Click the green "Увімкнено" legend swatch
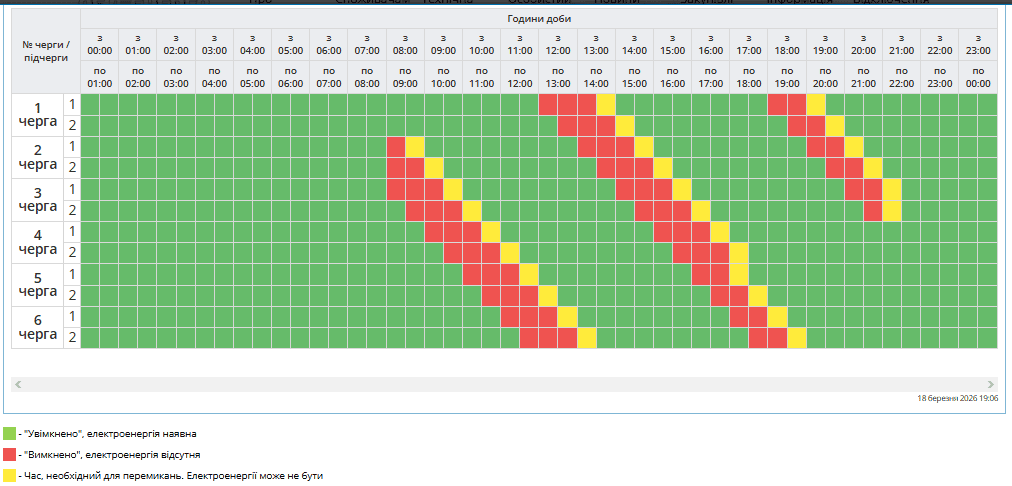 pyautogui.click(x=9, y=434)
